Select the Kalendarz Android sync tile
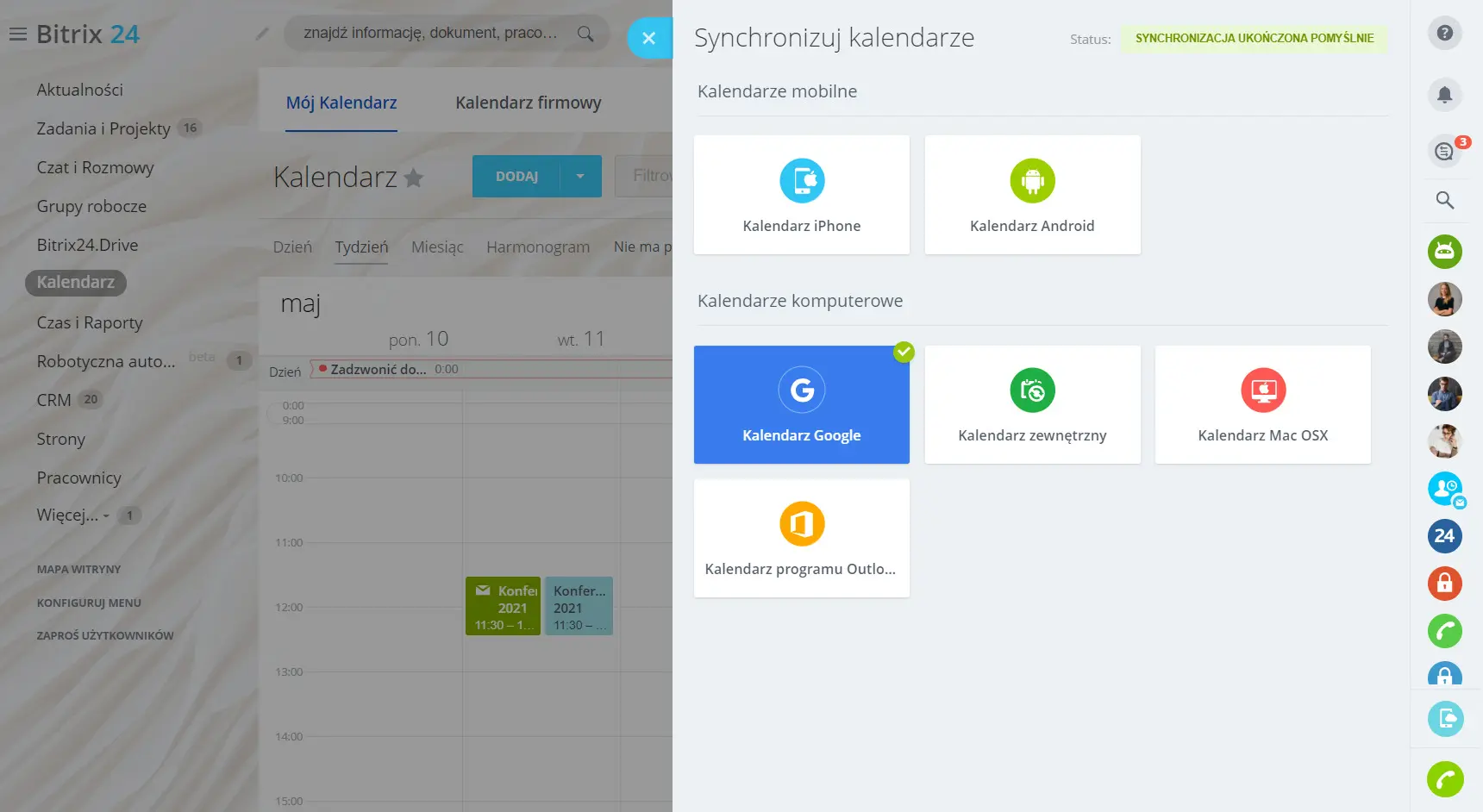This screenshot has width=1483, height=812. (1032, 195)
